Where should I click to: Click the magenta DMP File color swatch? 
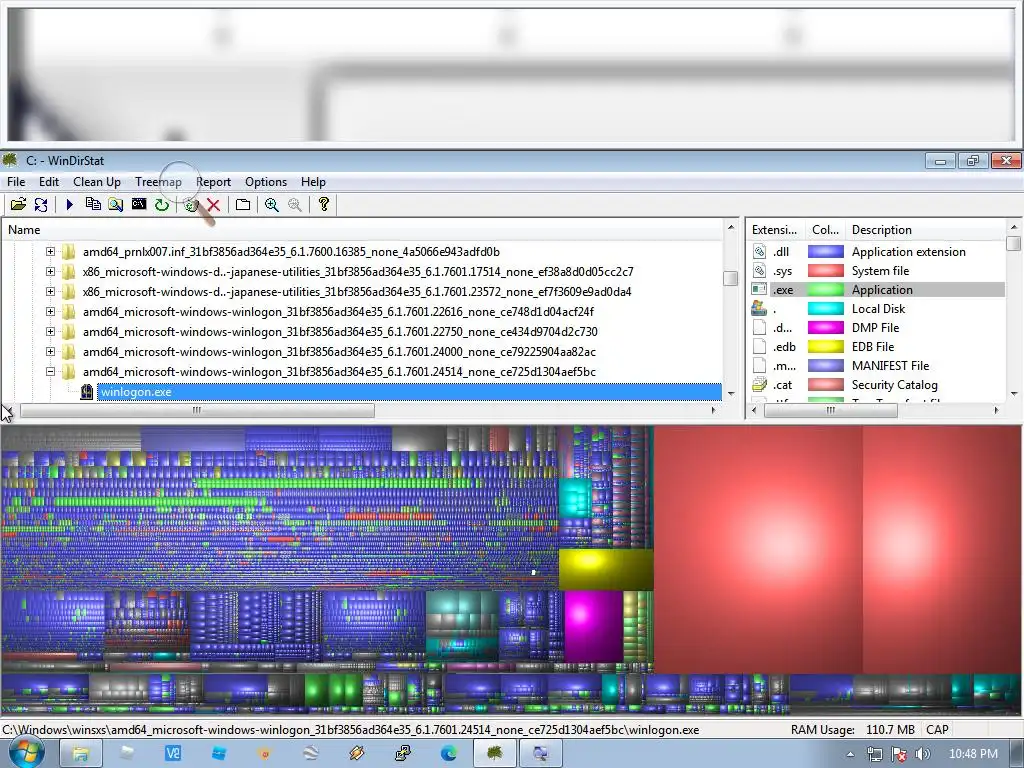pos(825,328)
